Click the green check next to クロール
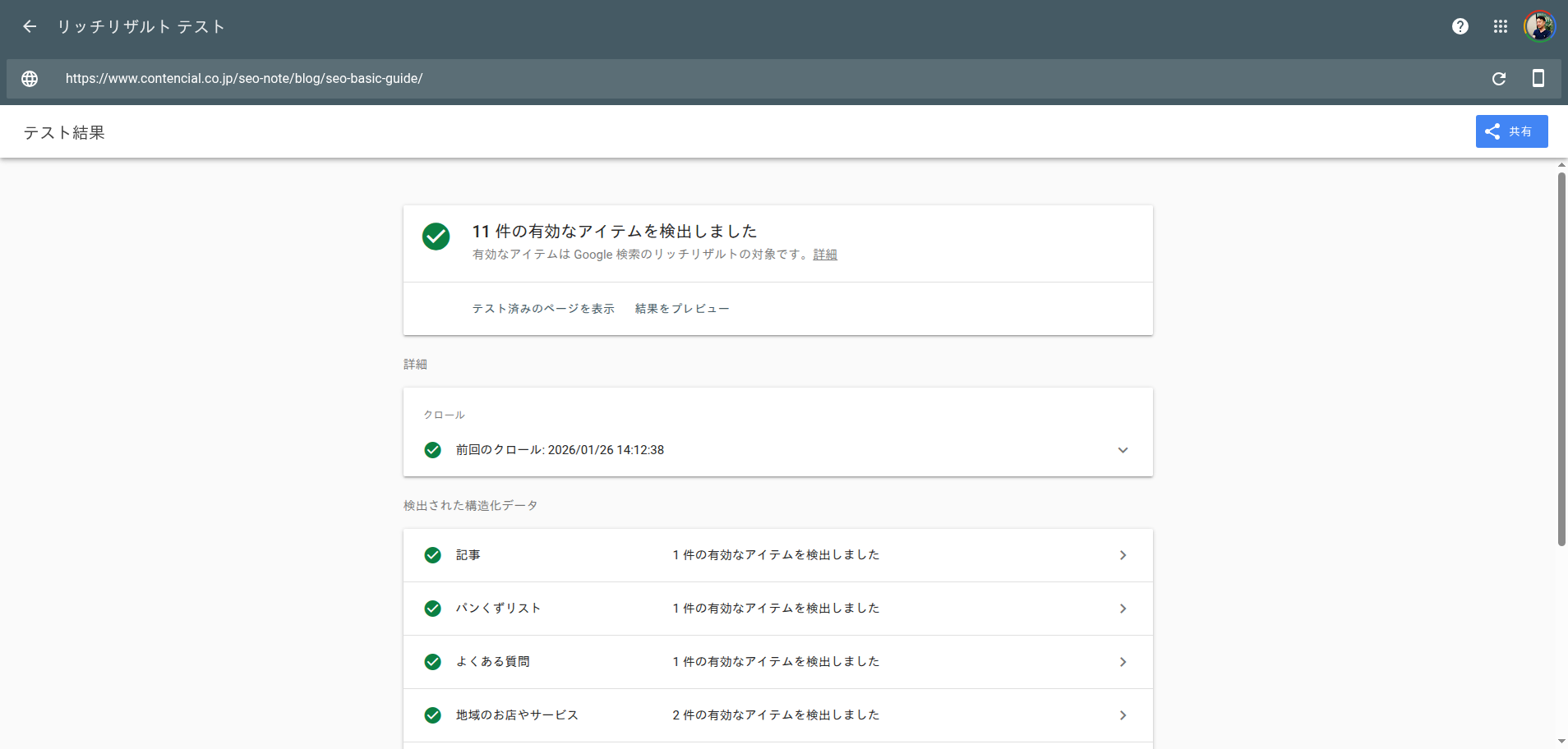 pos(433,449)
